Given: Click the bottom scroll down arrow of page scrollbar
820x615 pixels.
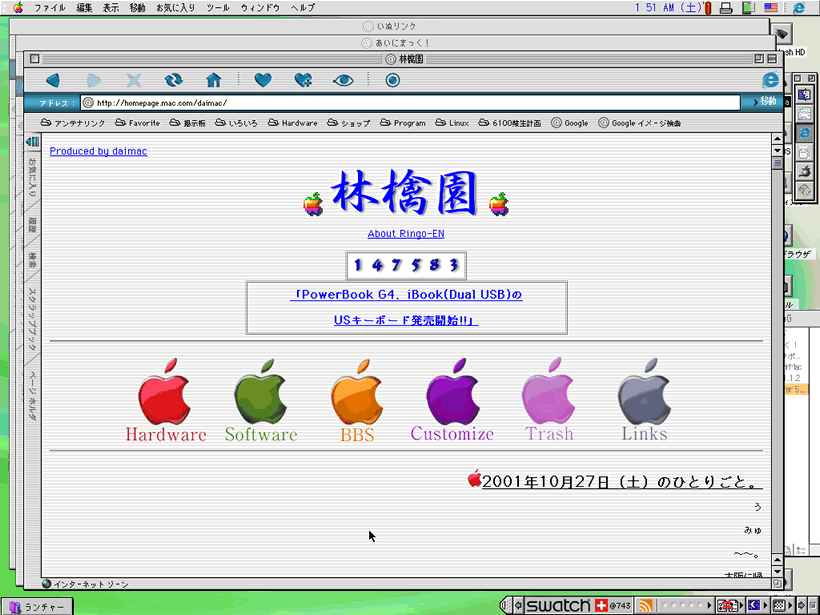Looking at the screenshot, I should 777,572.
